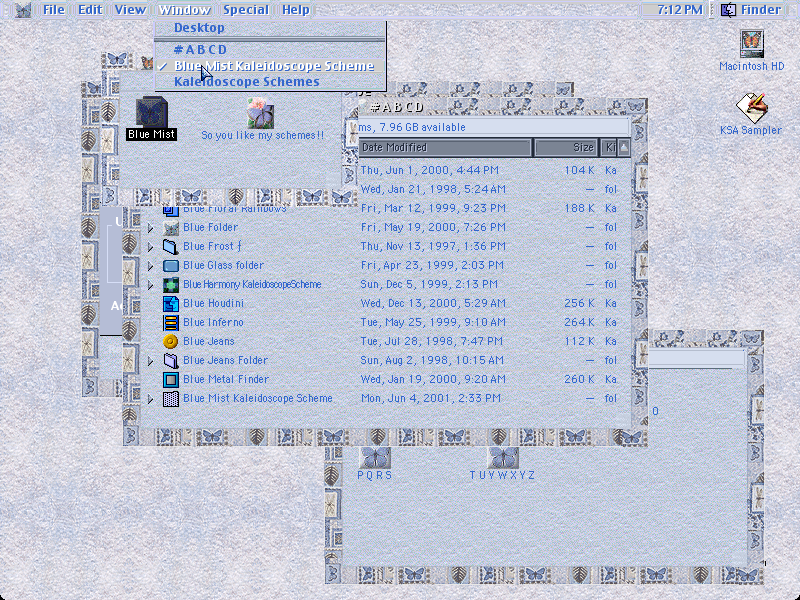800x600 pixels.
Task: Click the '256 K' size value
Action: [579, 304]
